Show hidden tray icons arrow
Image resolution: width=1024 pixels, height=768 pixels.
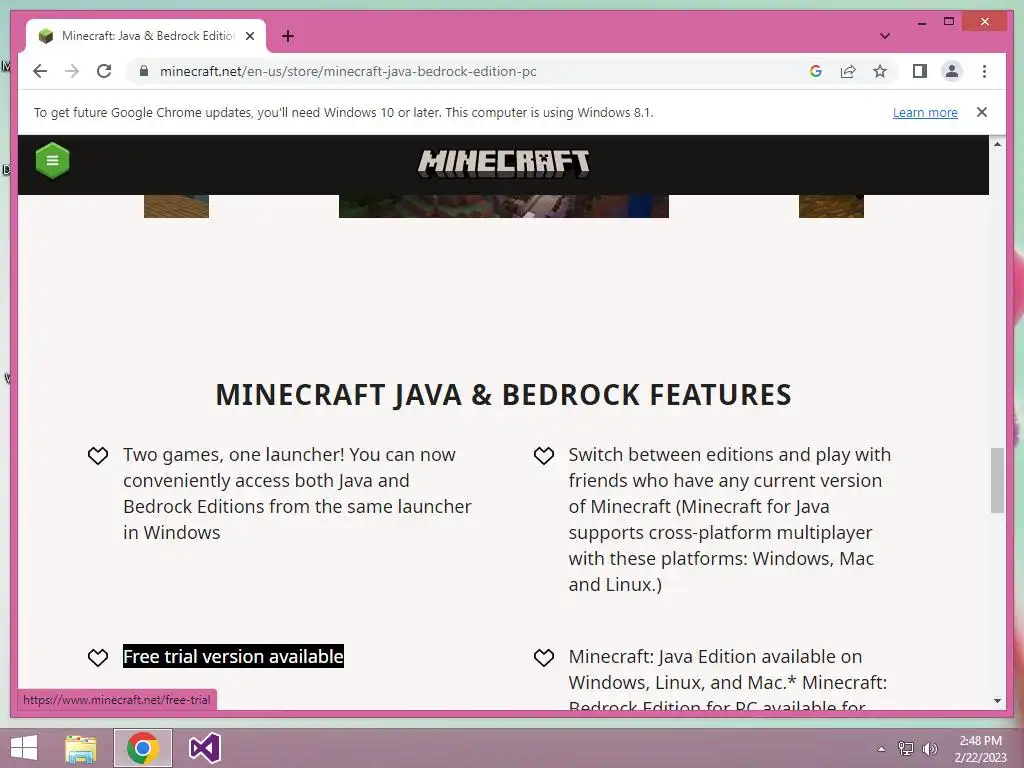[881, 749]
